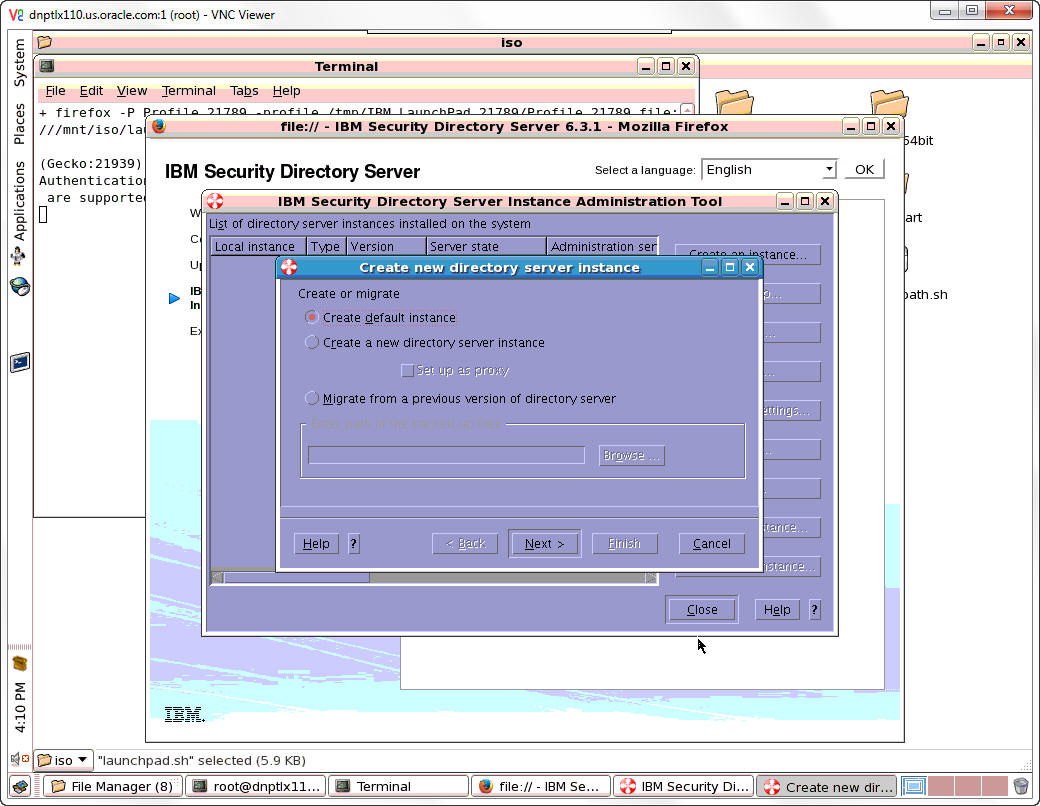
Task: Click the bottom-left taskbar launcher icon
Action: point(21,786)
